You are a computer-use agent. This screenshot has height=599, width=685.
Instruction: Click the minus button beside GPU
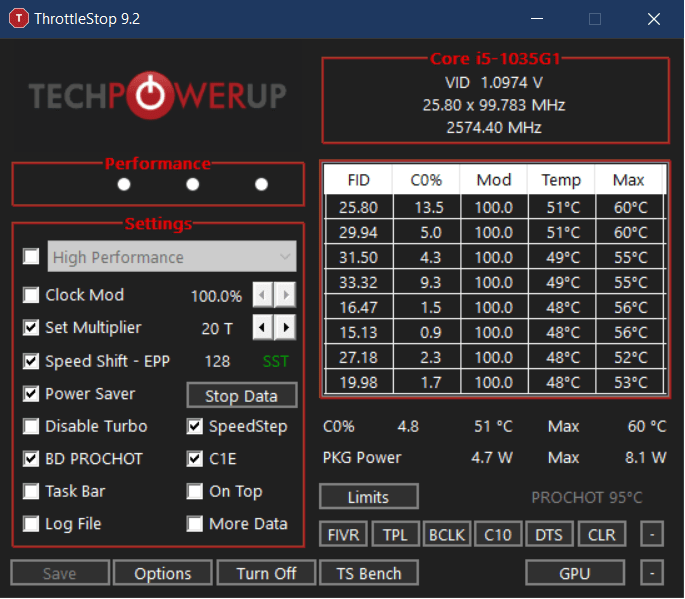652,572
